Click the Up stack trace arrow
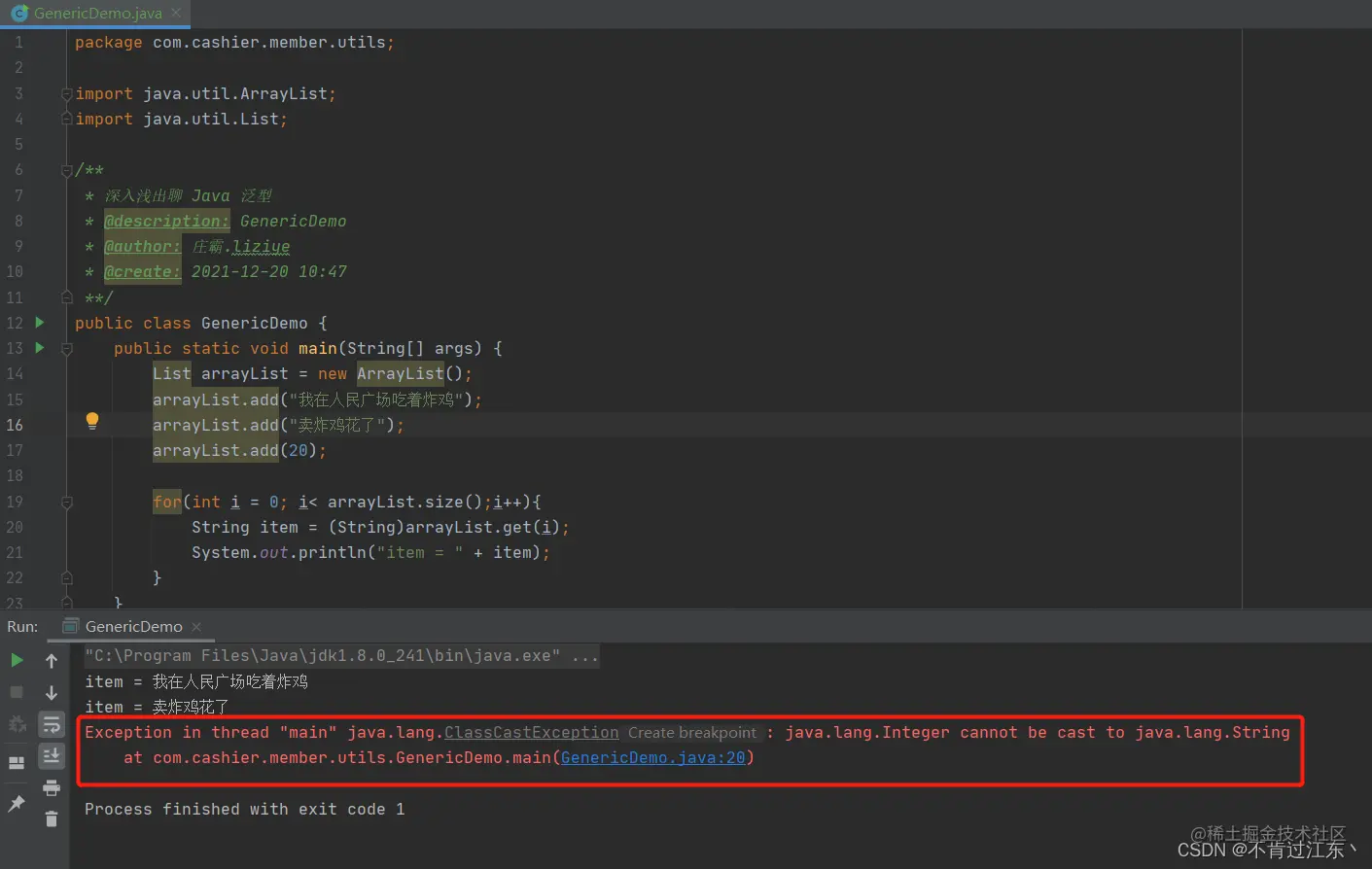1372x869 pixels. click(52, 661)
